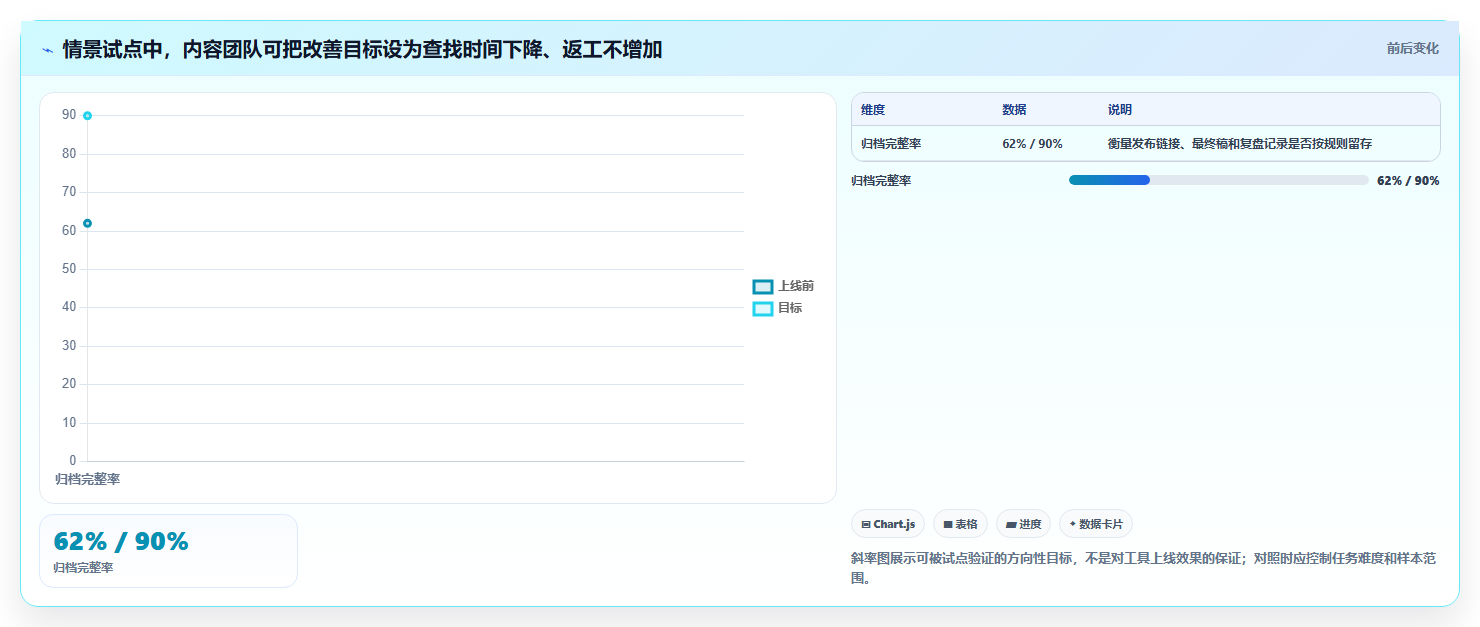Click the 归档完整率 label under the card value

(x=83, y=568)
